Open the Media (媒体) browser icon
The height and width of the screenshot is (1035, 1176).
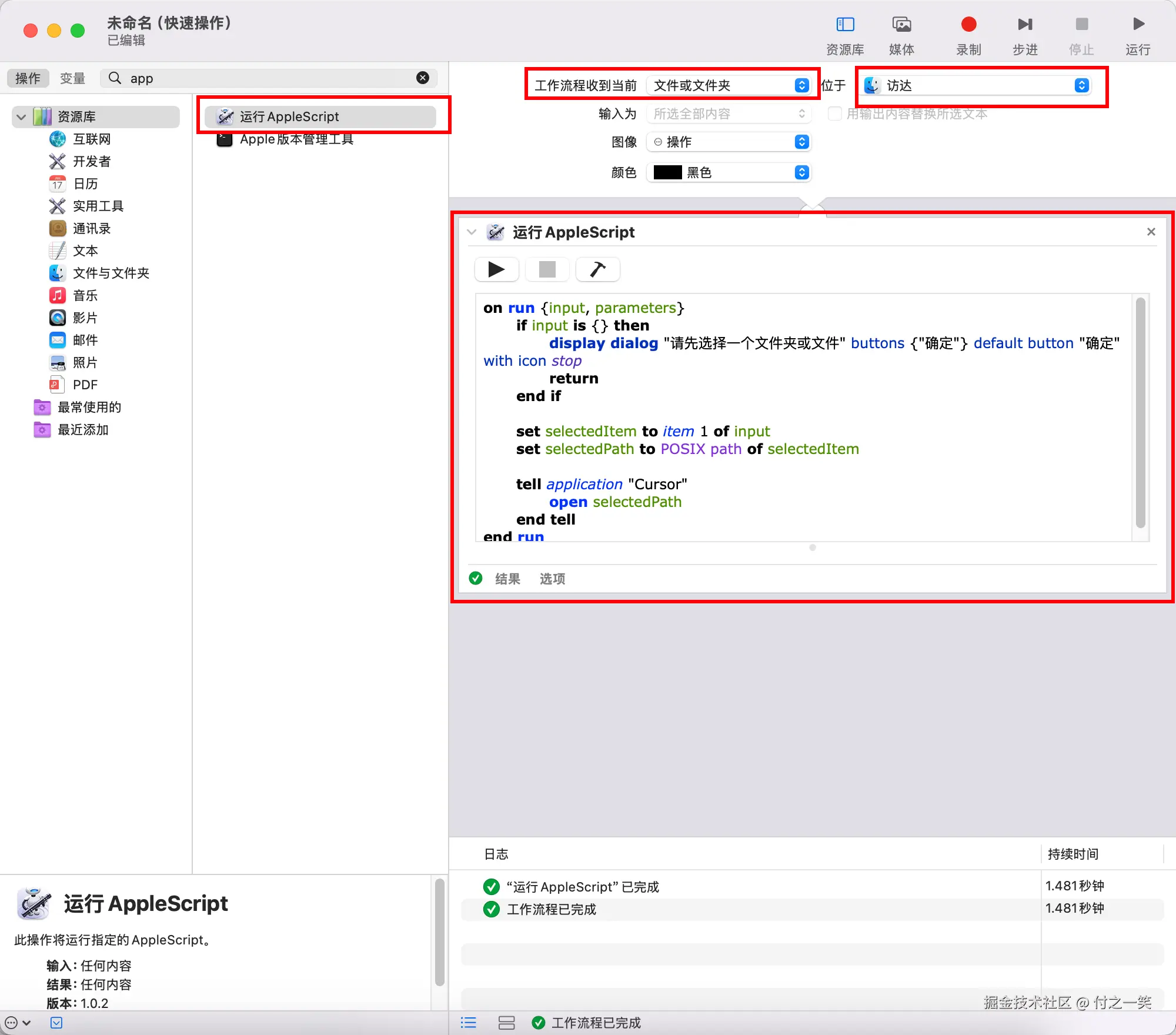tap(901, 25)
